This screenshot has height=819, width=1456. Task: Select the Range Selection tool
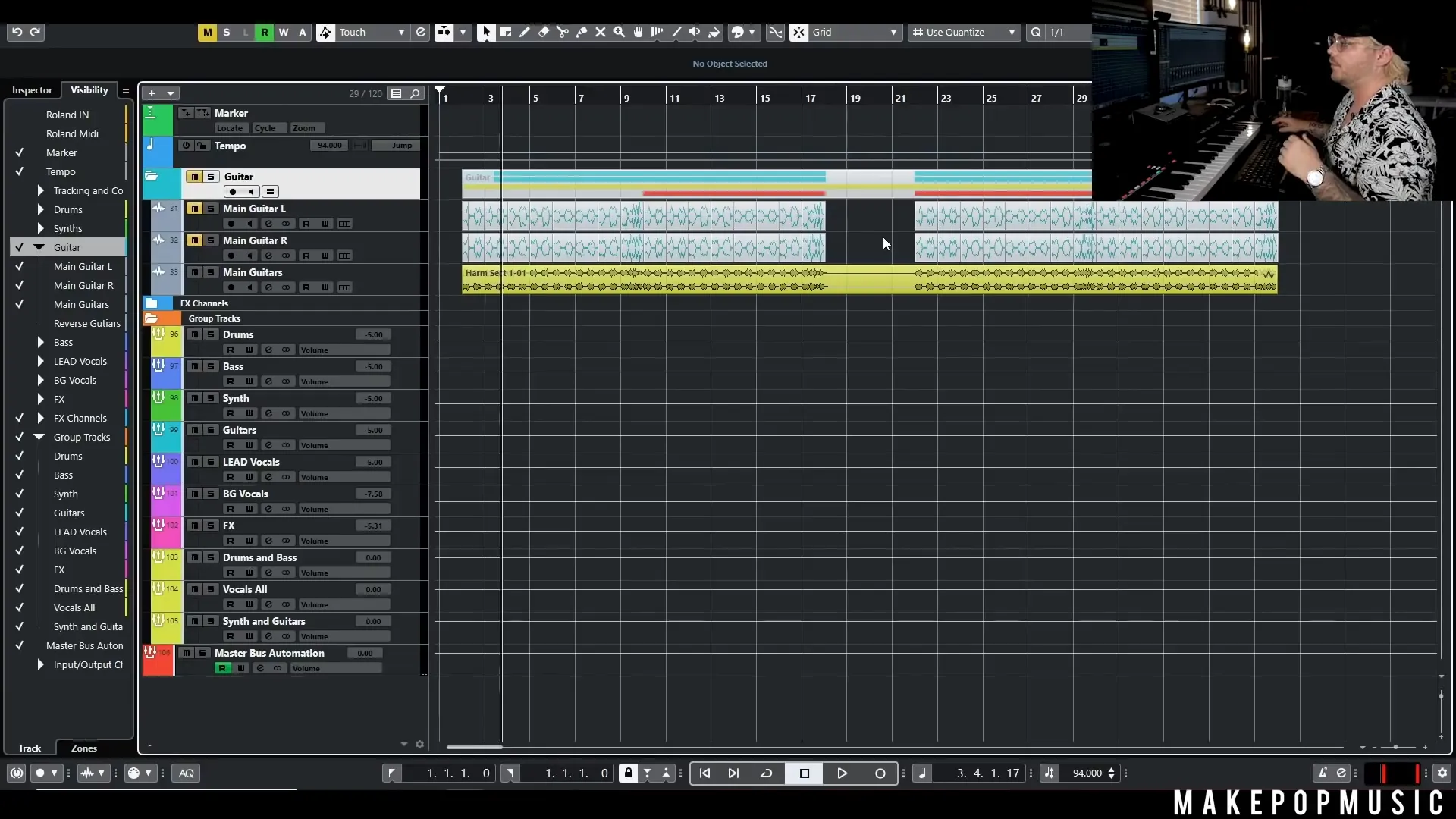(506, 32)
